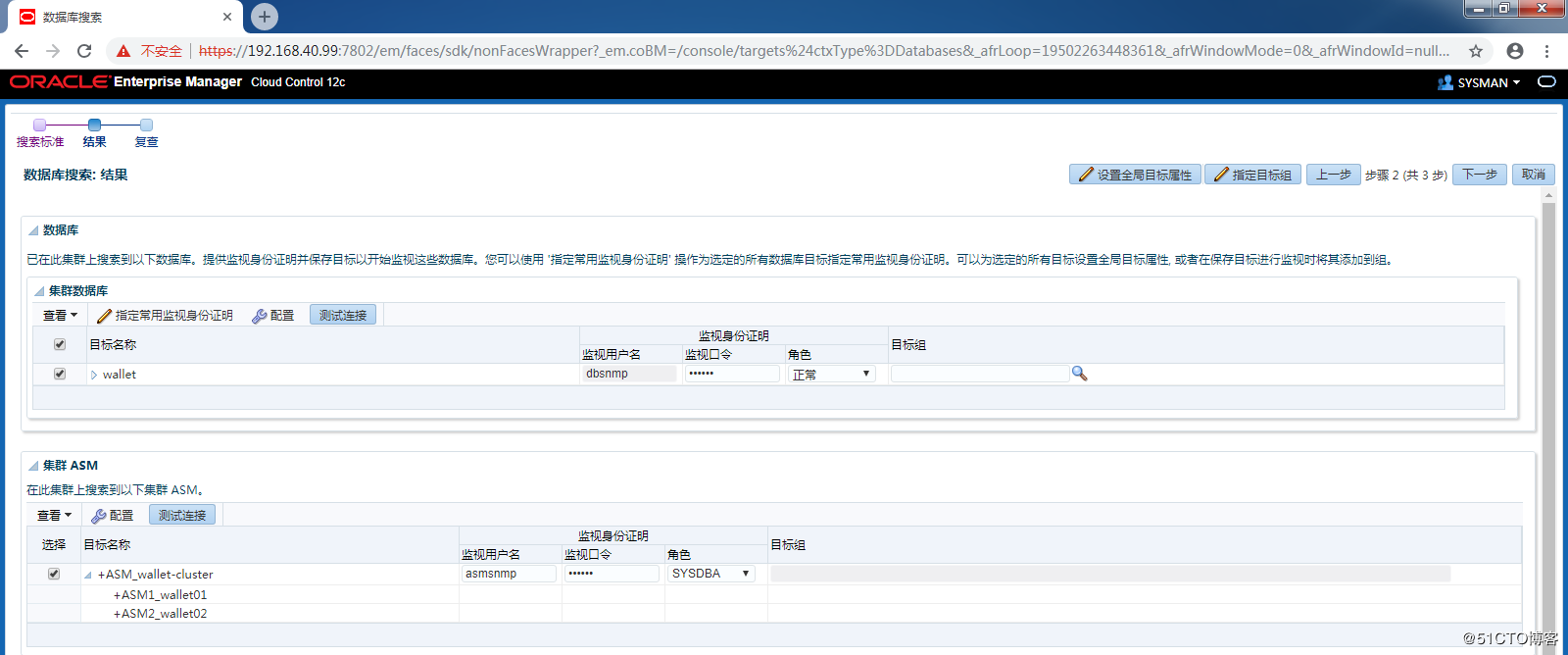This screenshot has width=1568, height=655.
Task: Open a new browser tab
Action: (265, 17)
